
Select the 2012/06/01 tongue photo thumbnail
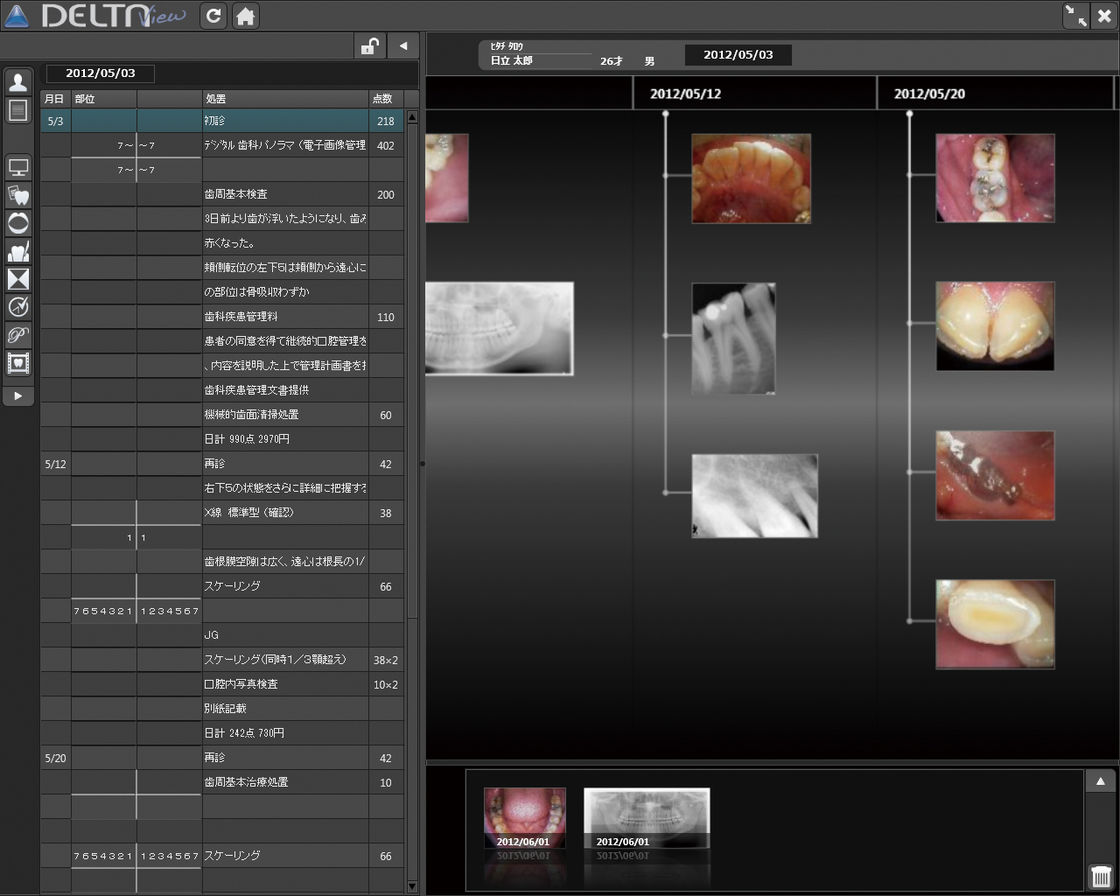[x=524, y=818]
